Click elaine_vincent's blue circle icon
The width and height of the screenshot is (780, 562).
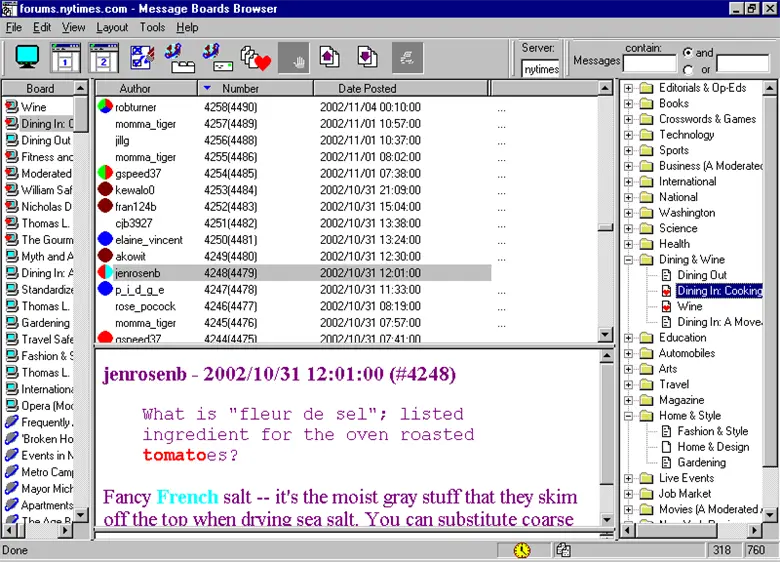[x=105, y=239]
